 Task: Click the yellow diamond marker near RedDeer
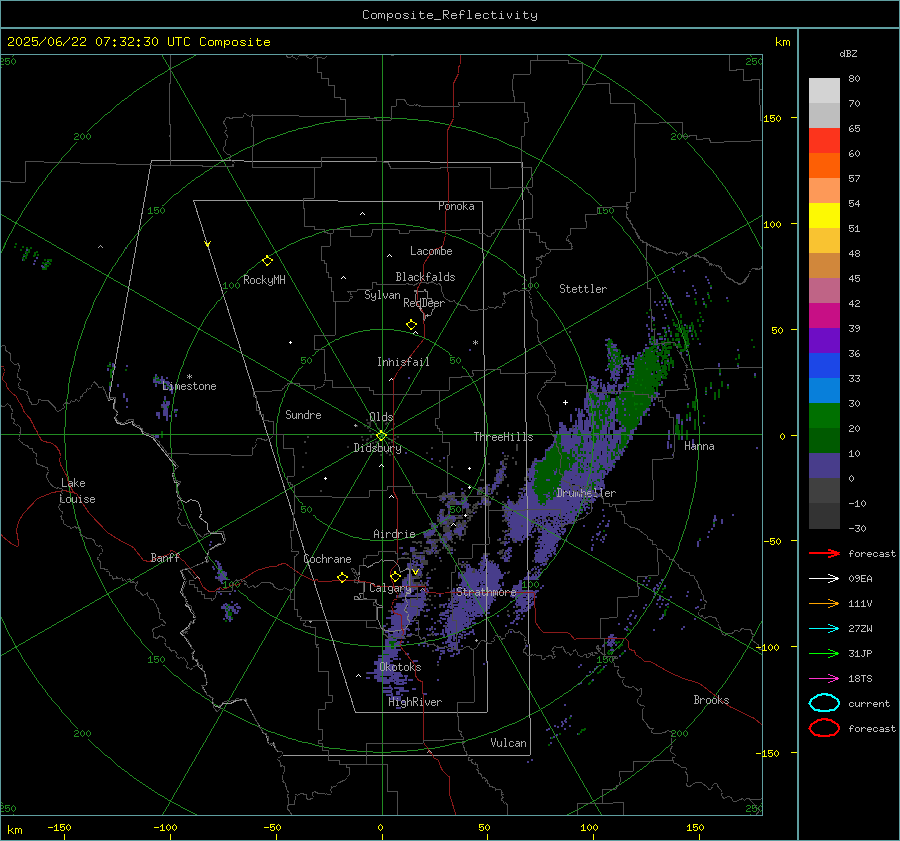coord(411,325)
